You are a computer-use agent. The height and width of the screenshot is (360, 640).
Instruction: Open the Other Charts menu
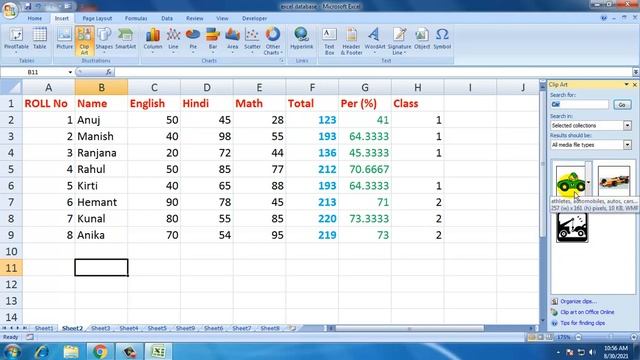click(273, 40)
